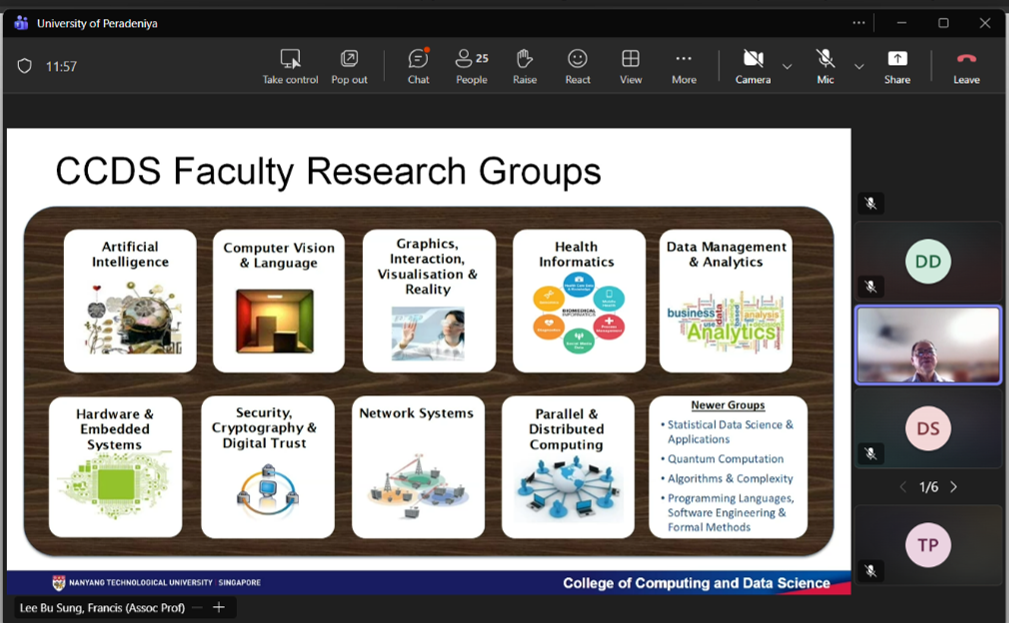Unmute your microphone
Image resolution: width=1009 pixels, height=623 pixels.
(823, 65)
